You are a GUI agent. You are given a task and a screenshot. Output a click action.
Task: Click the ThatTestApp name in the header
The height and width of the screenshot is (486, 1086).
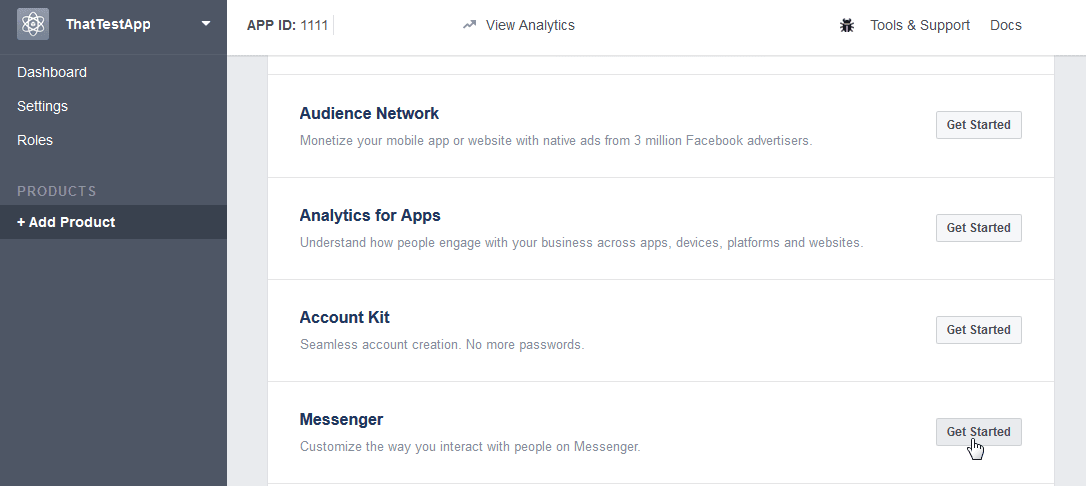tap(108, 24)
